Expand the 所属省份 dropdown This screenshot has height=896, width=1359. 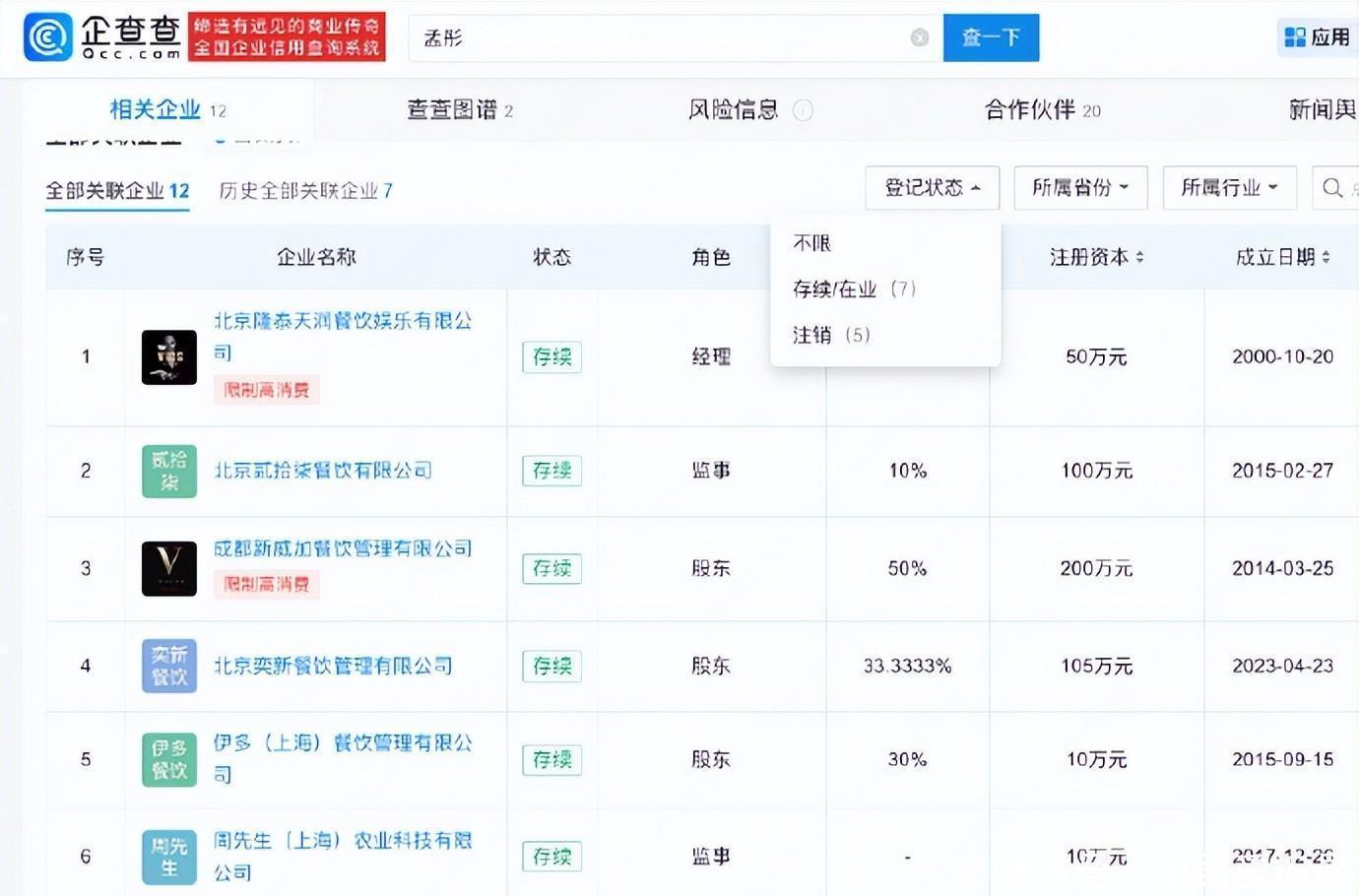click(1080, 187)
